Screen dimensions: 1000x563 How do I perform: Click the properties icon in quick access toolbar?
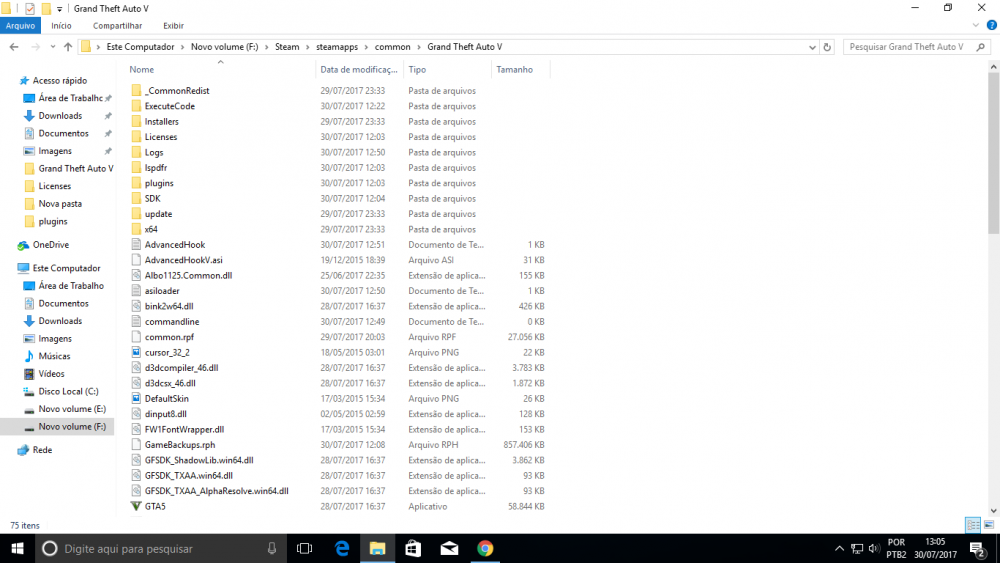click(29, 8)
